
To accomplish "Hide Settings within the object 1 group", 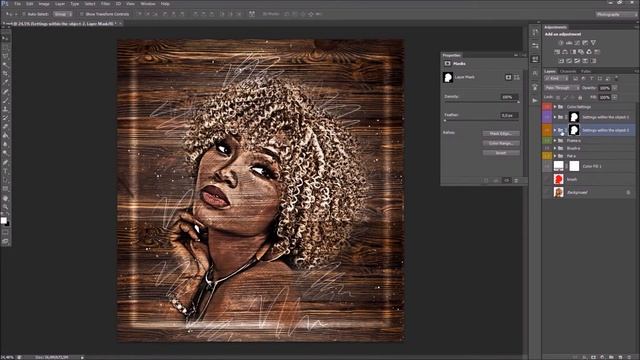I will click(547, 117).
